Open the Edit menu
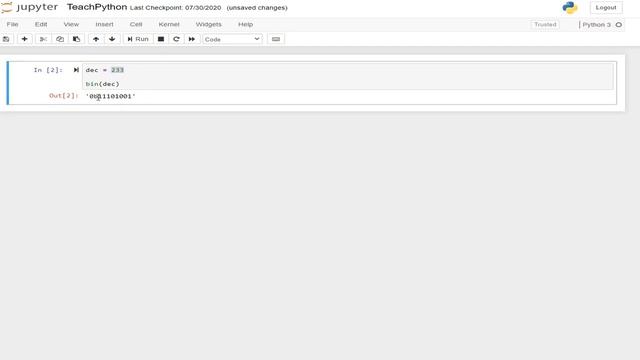The width and height of the screenshot is (640, 360). [x=41, y=24]
